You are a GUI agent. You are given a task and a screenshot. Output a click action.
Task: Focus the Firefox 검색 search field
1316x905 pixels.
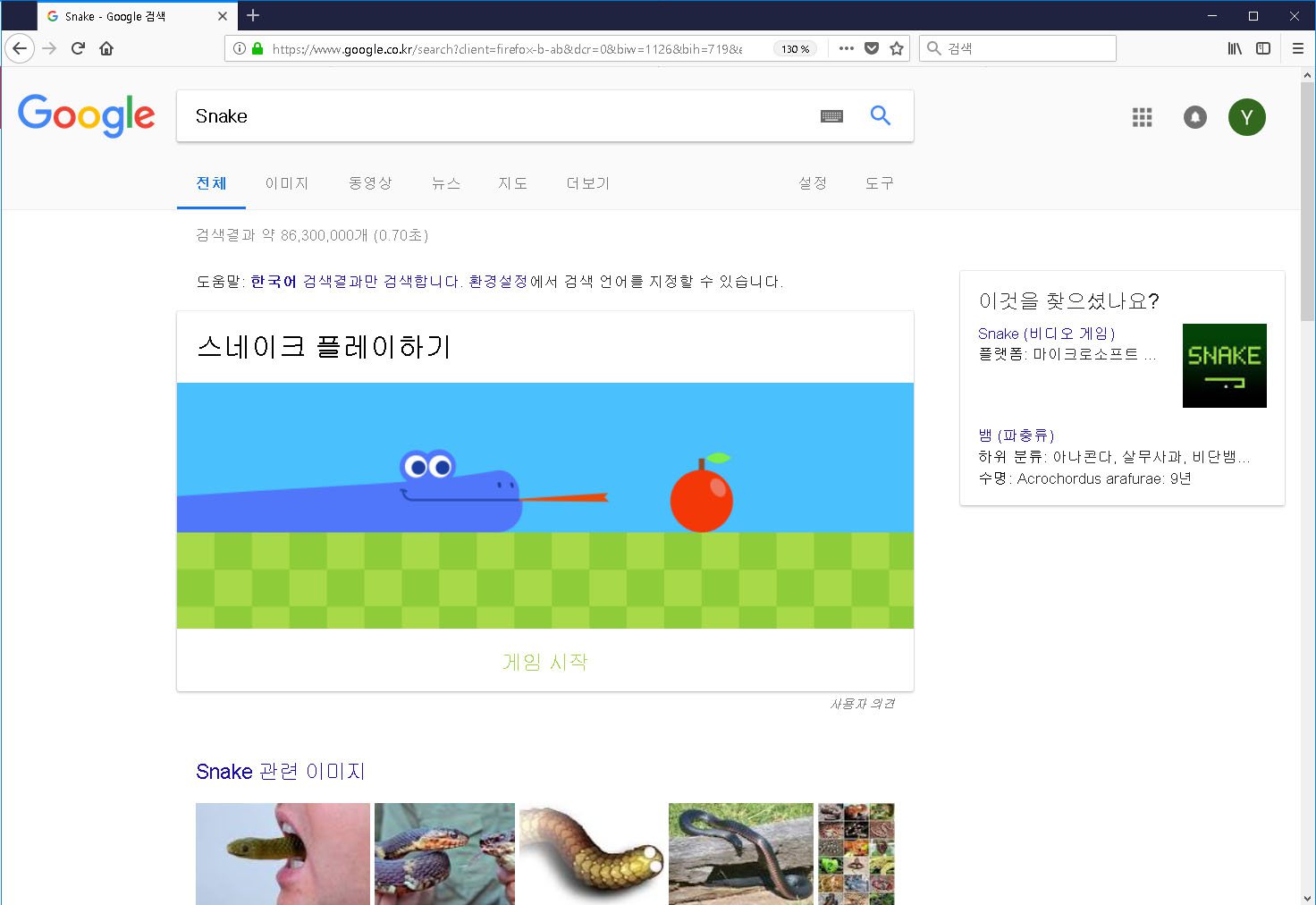coord(1017,48)
